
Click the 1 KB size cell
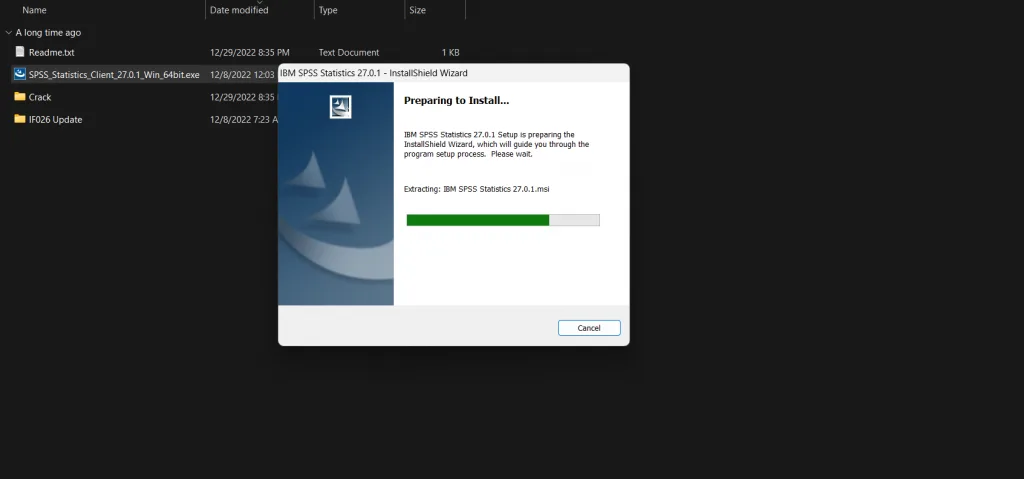click(451, 52)
